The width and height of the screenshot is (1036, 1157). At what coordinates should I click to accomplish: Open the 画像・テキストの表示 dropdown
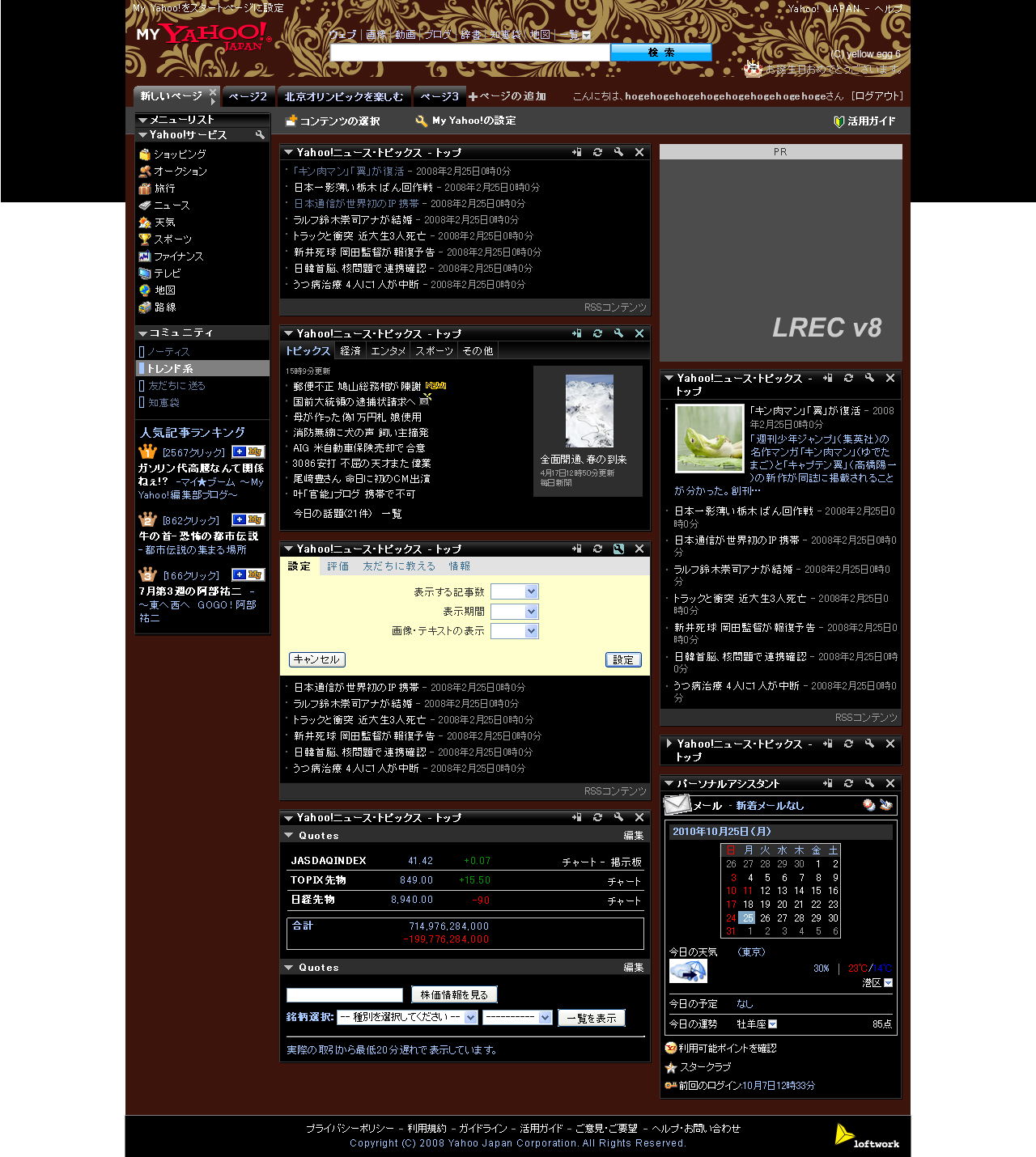click(515, 630)
